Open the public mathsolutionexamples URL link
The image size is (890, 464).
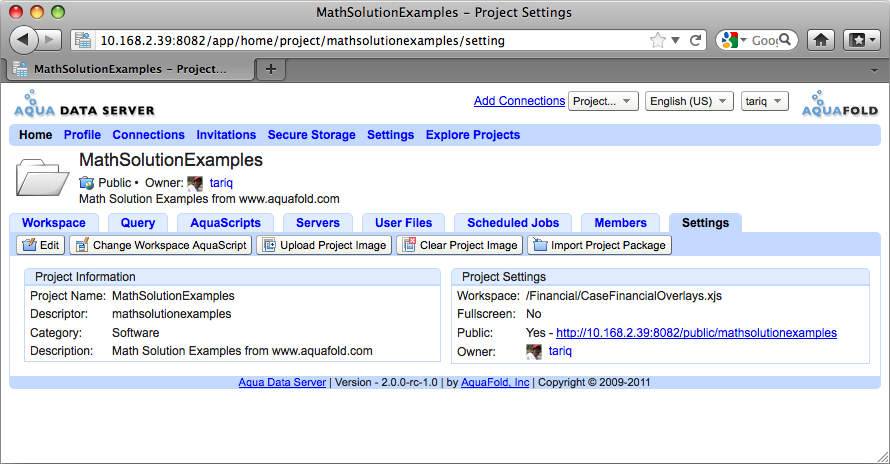(x=696, y=333)
